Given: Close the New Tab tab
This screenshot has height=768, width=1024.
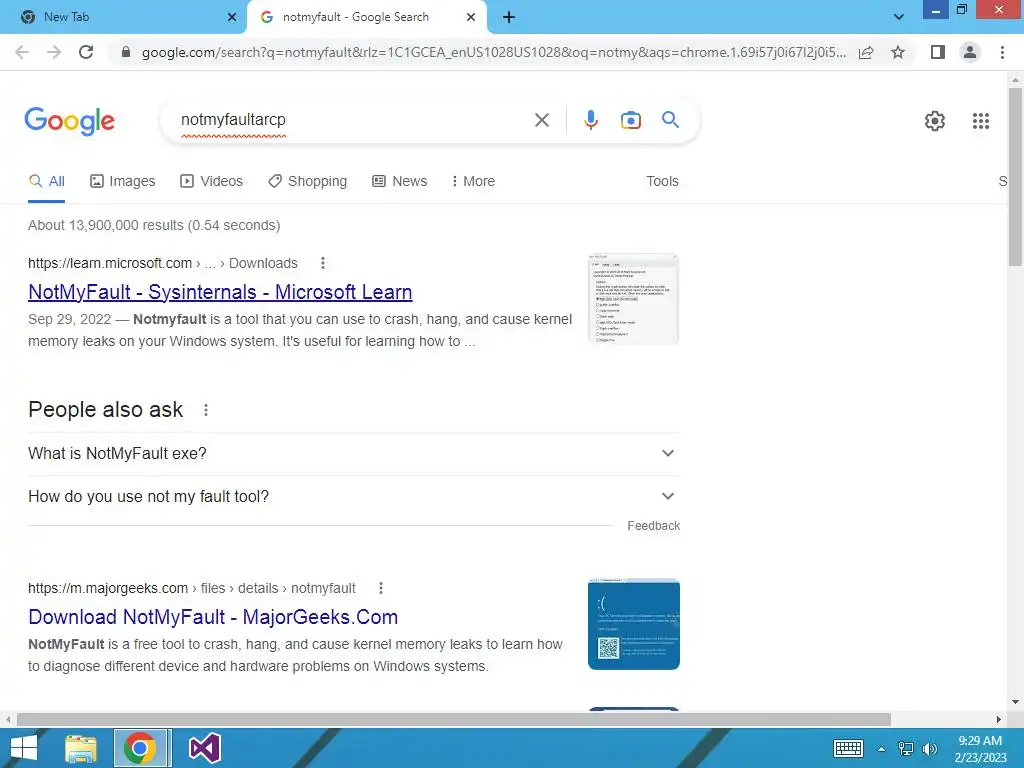Looking at the screenshot, I should click(232, 18).
